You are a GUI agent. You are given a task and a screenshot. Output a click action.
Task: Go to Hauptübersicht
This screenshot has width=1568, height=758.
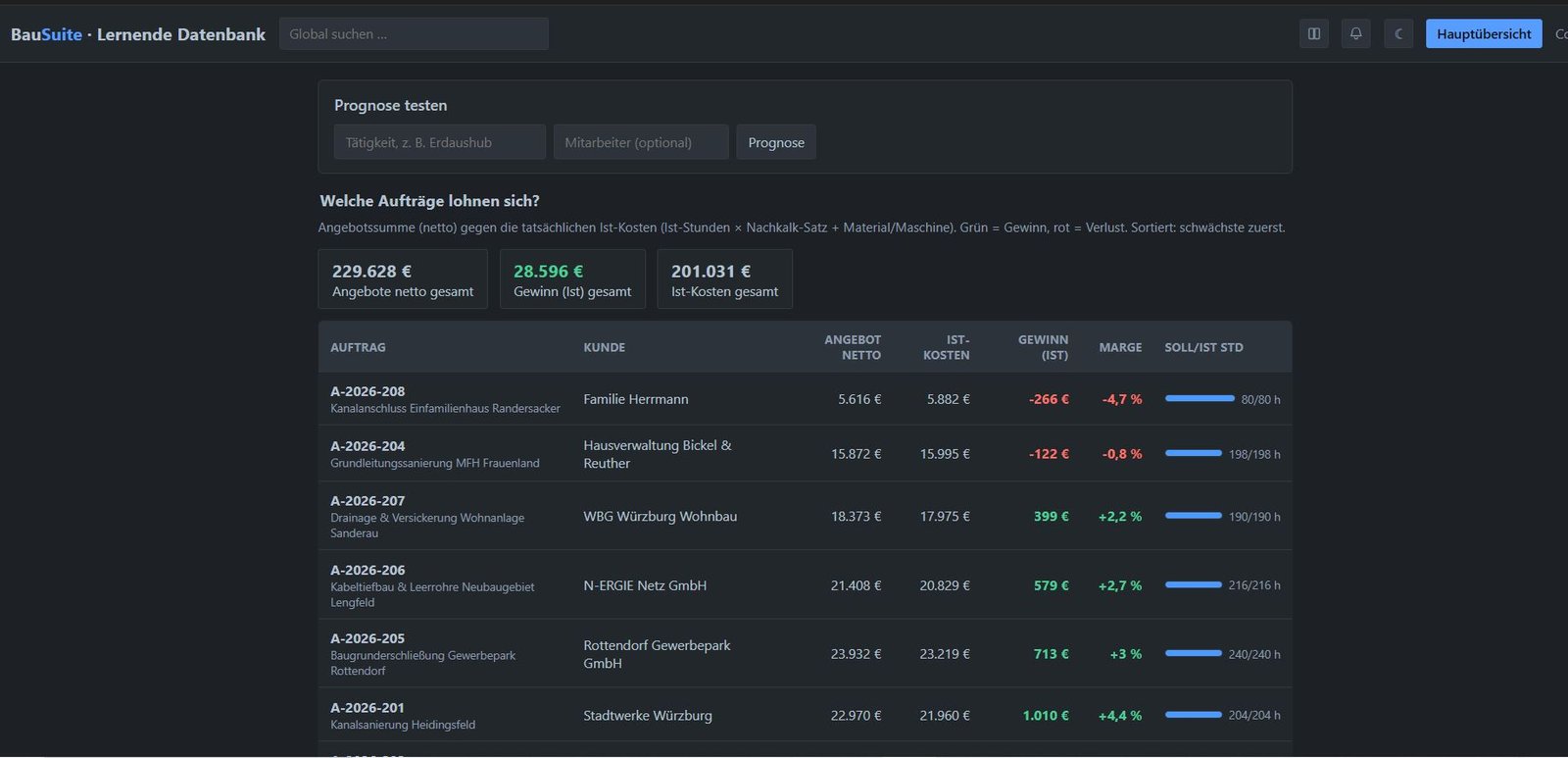click(1484, 33)
